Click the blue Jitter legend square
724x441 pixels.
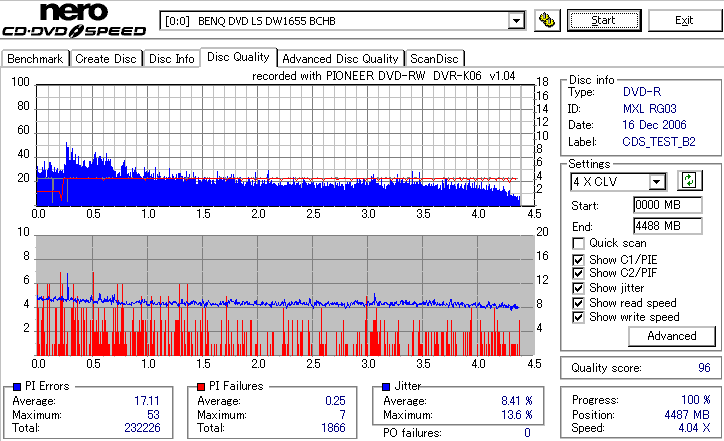click(x=386, y=387)
